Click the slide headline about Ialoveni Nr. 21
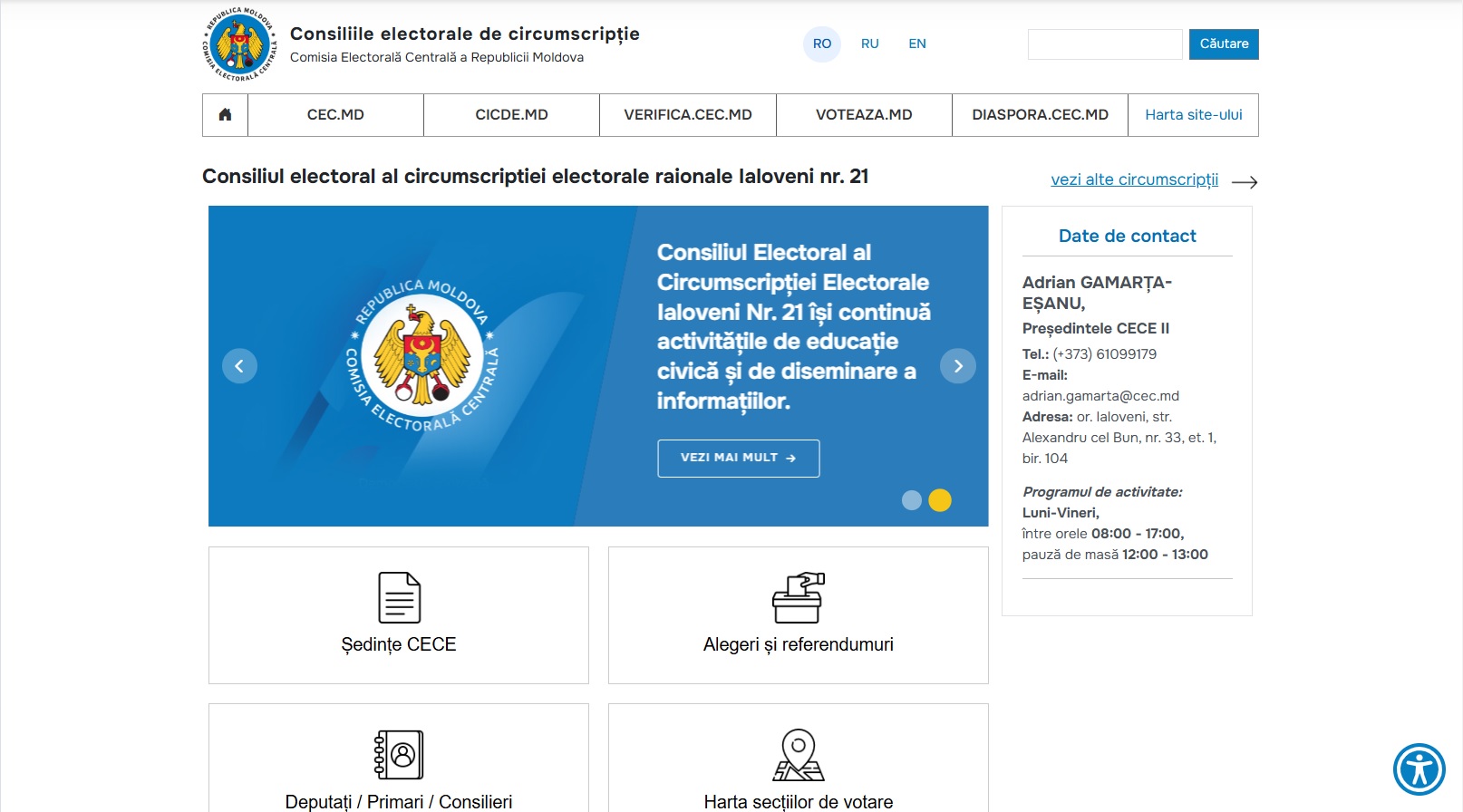The image size is (1463, 812). [793, 326]
